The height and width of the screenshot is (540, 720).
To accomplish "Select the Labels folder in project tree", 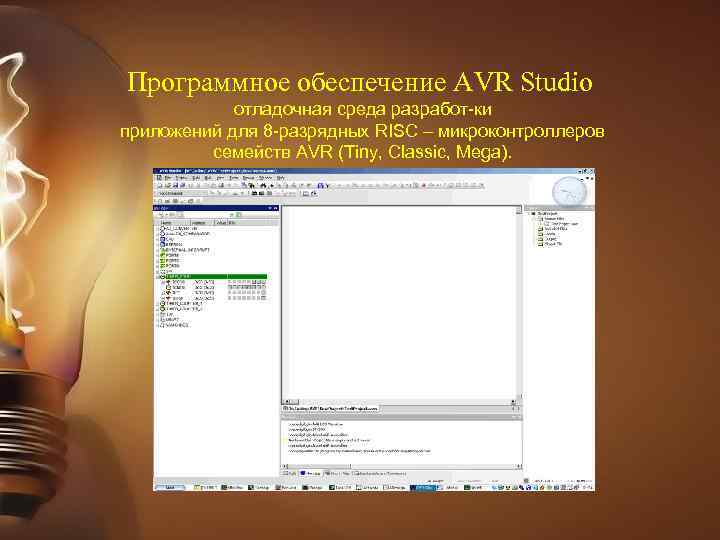I will click(x=547, y=234).
